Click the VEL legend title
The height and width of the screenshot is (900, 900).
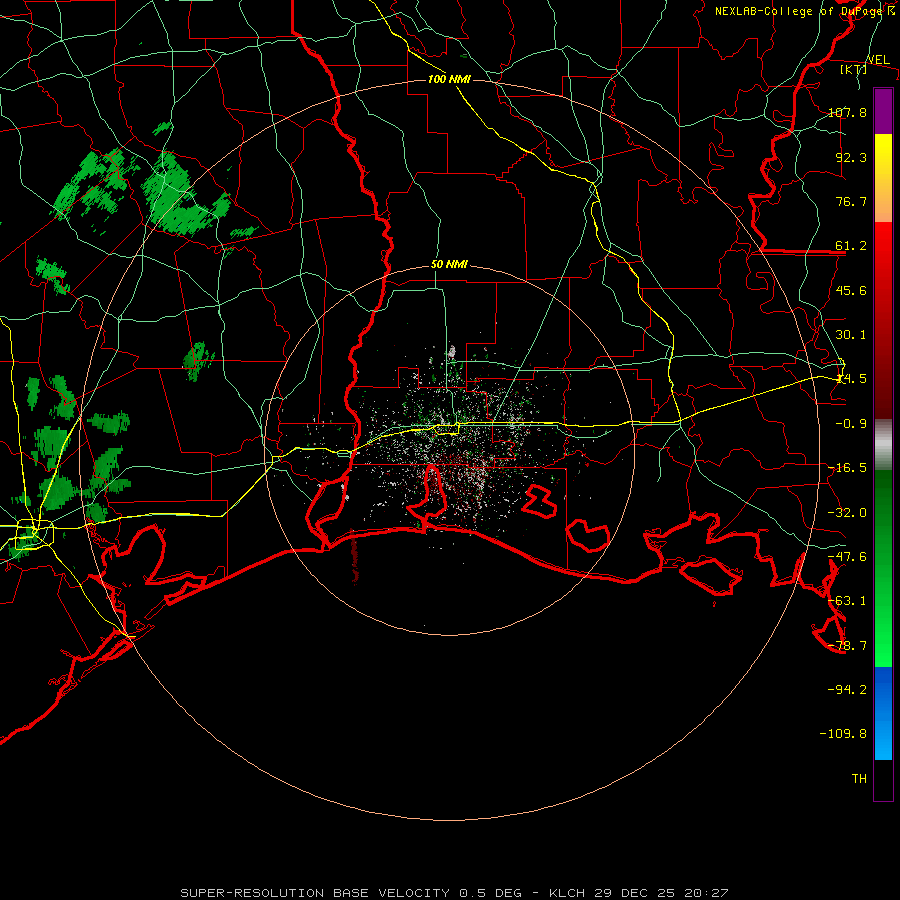pyautogui.click(x=878, y=60)
